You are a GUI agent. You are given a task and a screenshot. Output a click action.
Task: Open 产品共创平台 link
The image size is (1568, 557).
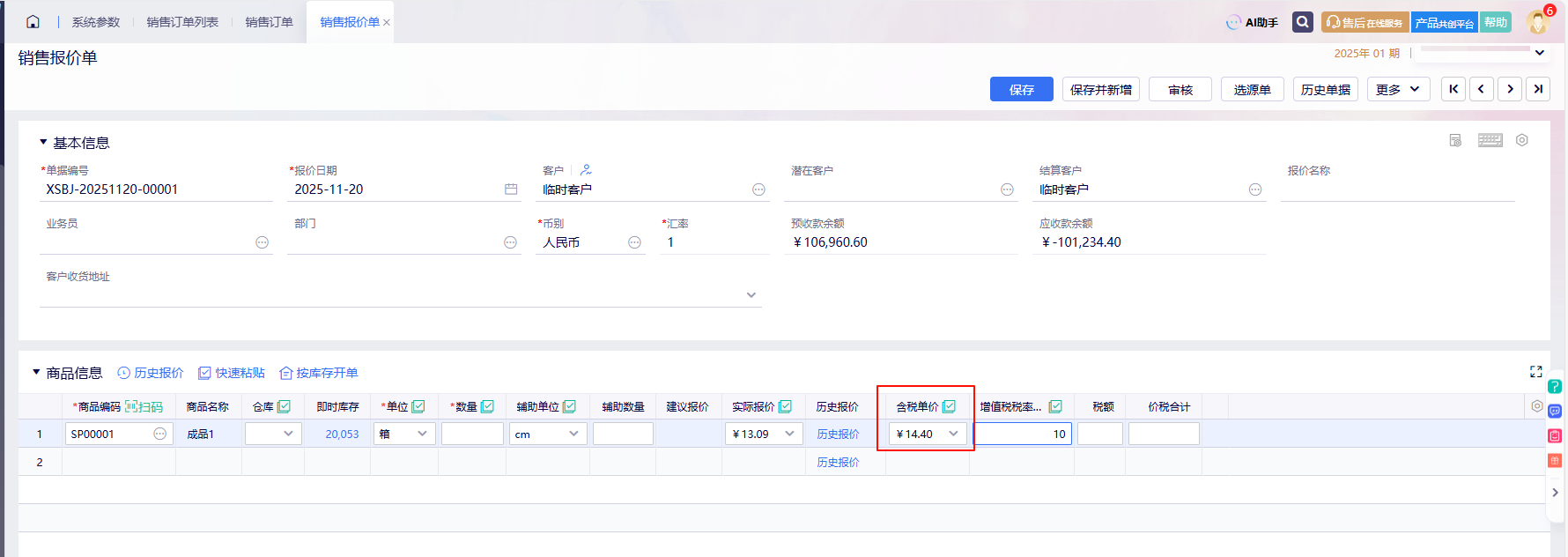(1445, 22)
